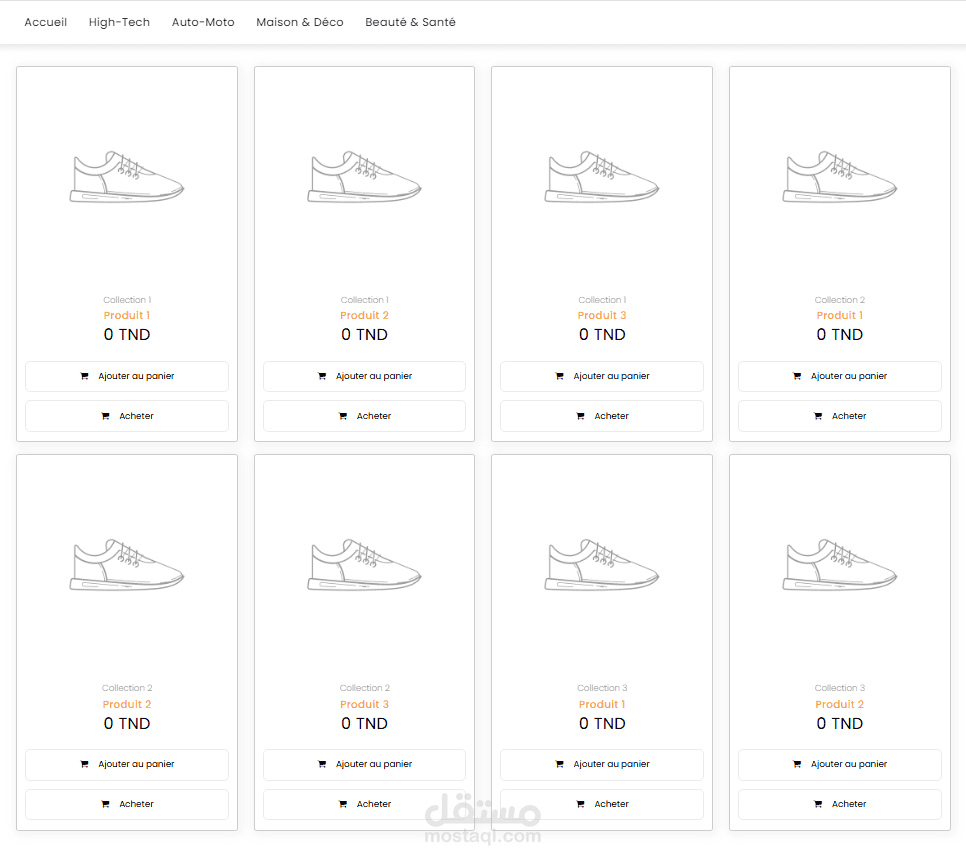Click cart icon for Collection 2 Produit 3 Acheter

[343, 804]
